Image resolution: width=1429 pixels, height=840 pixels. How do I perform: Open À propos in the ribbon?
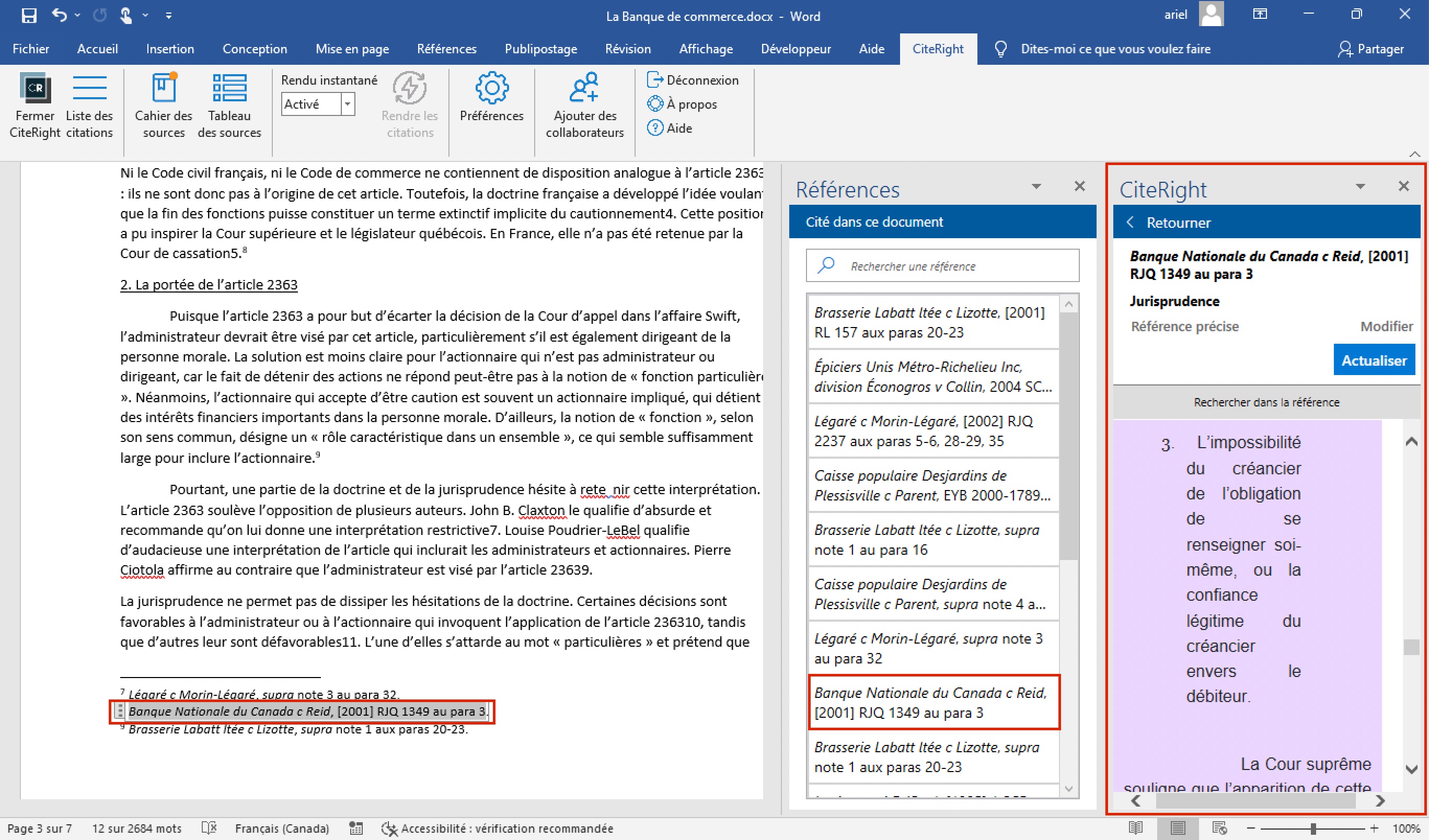tap(682, 104)
